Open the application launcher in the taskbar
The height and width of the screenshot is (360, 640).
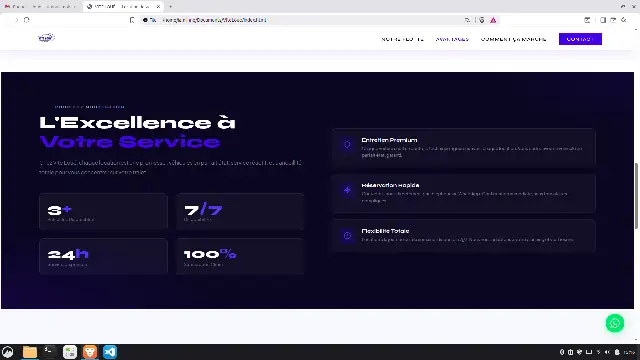pos(8,352)
